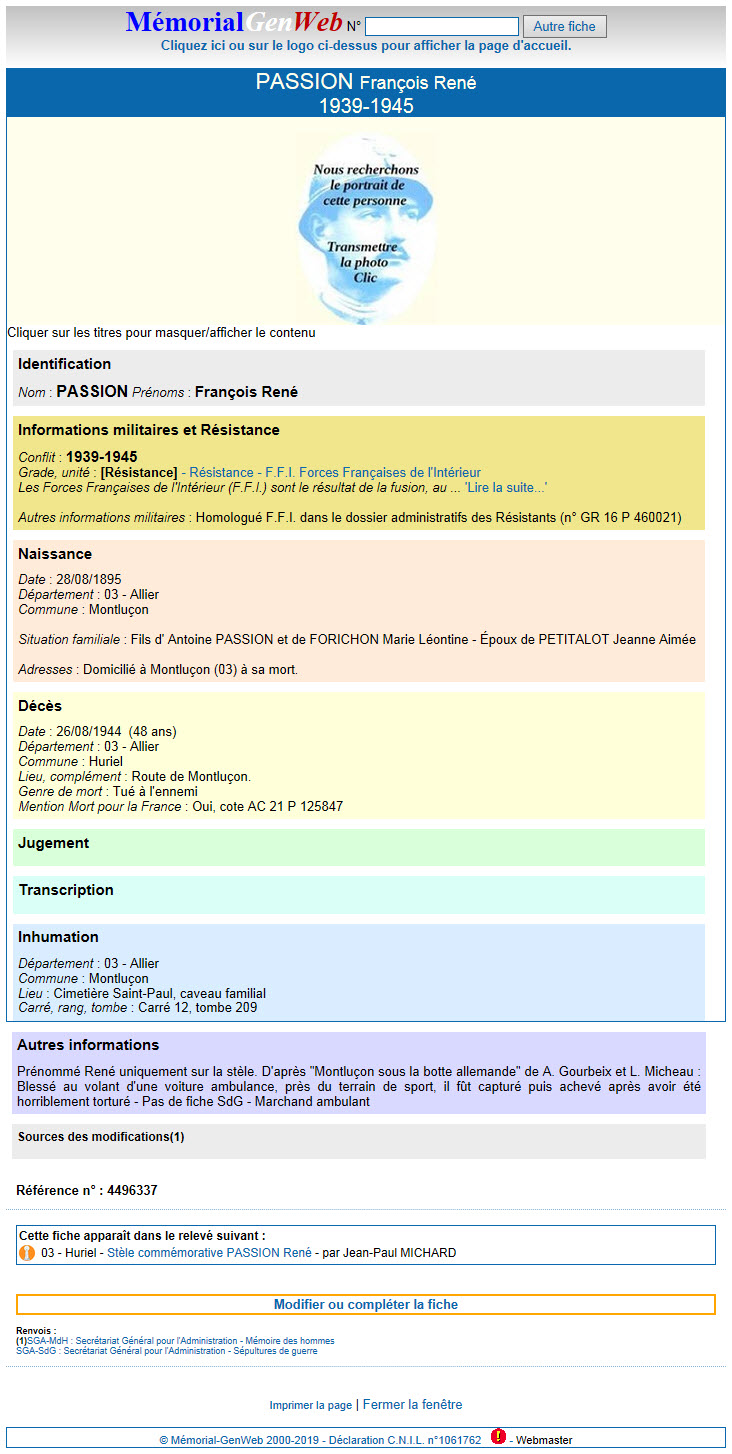Image resolution: width=732 pixels, height=1454 pixels.
Task: Click the 'Cimetière Saint-Paul, caveau familial' text
Action: (x=158, y=994)
